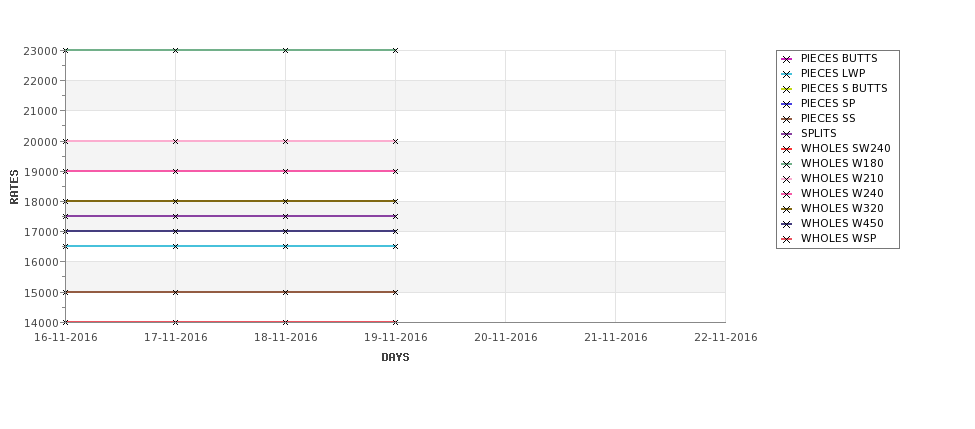This screenshot has height=429, width=975.
Task: Click the WHOLES WSP legend marker
Action: pos(787,239)
